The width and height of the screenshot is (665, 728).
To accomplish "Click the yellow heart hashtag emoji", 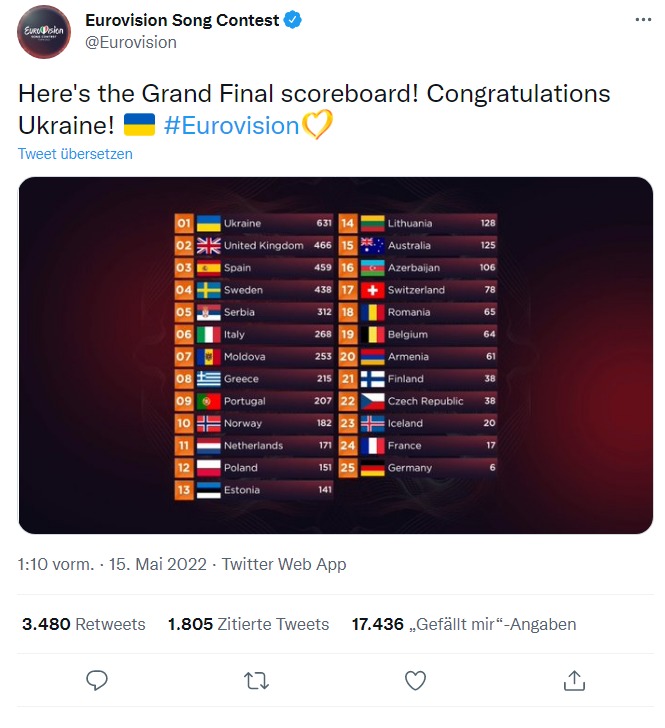I will coord(318,125).
